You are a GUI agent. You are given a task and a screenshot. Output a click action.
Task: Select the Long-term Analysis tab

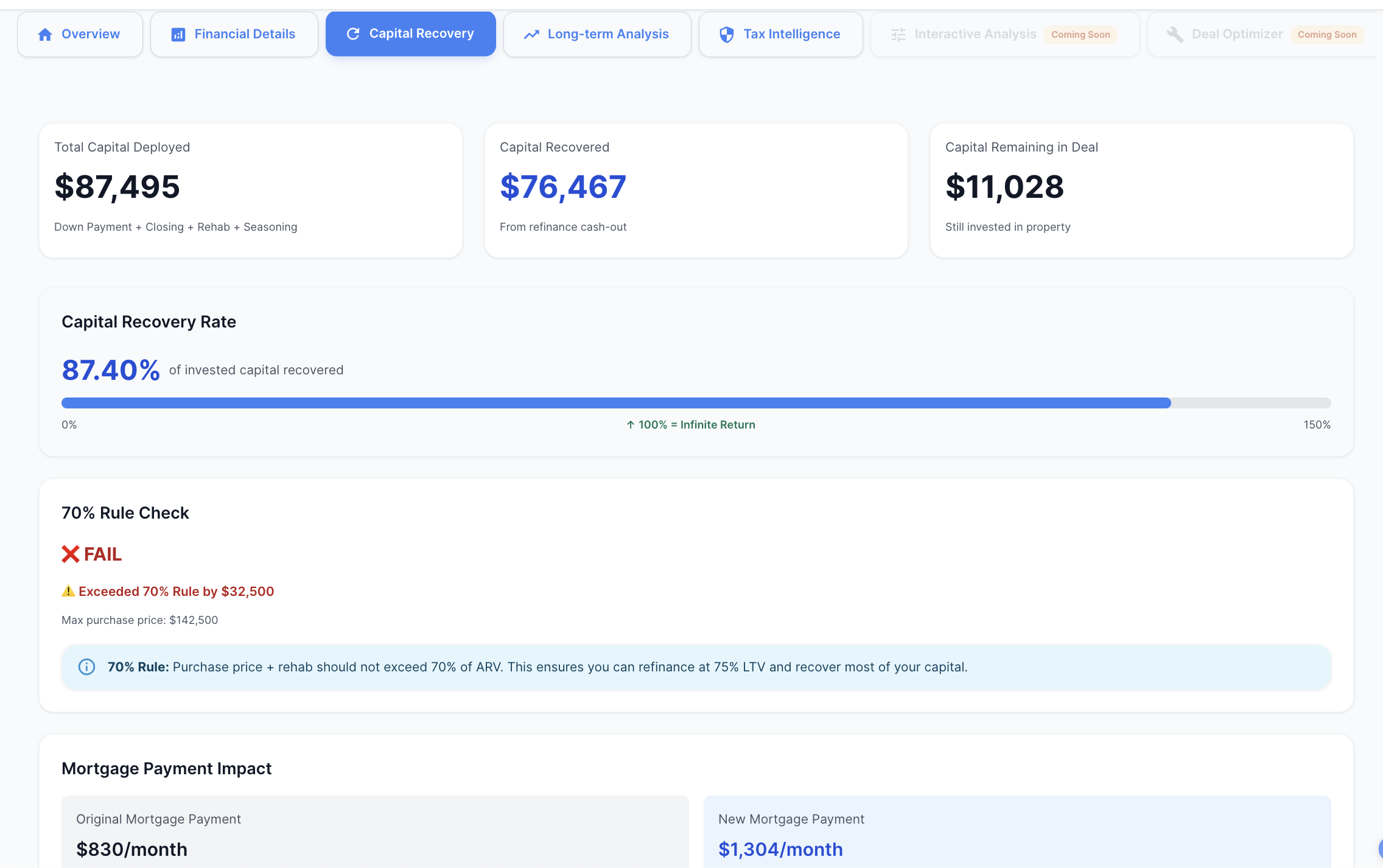click(x=597, y=34)
